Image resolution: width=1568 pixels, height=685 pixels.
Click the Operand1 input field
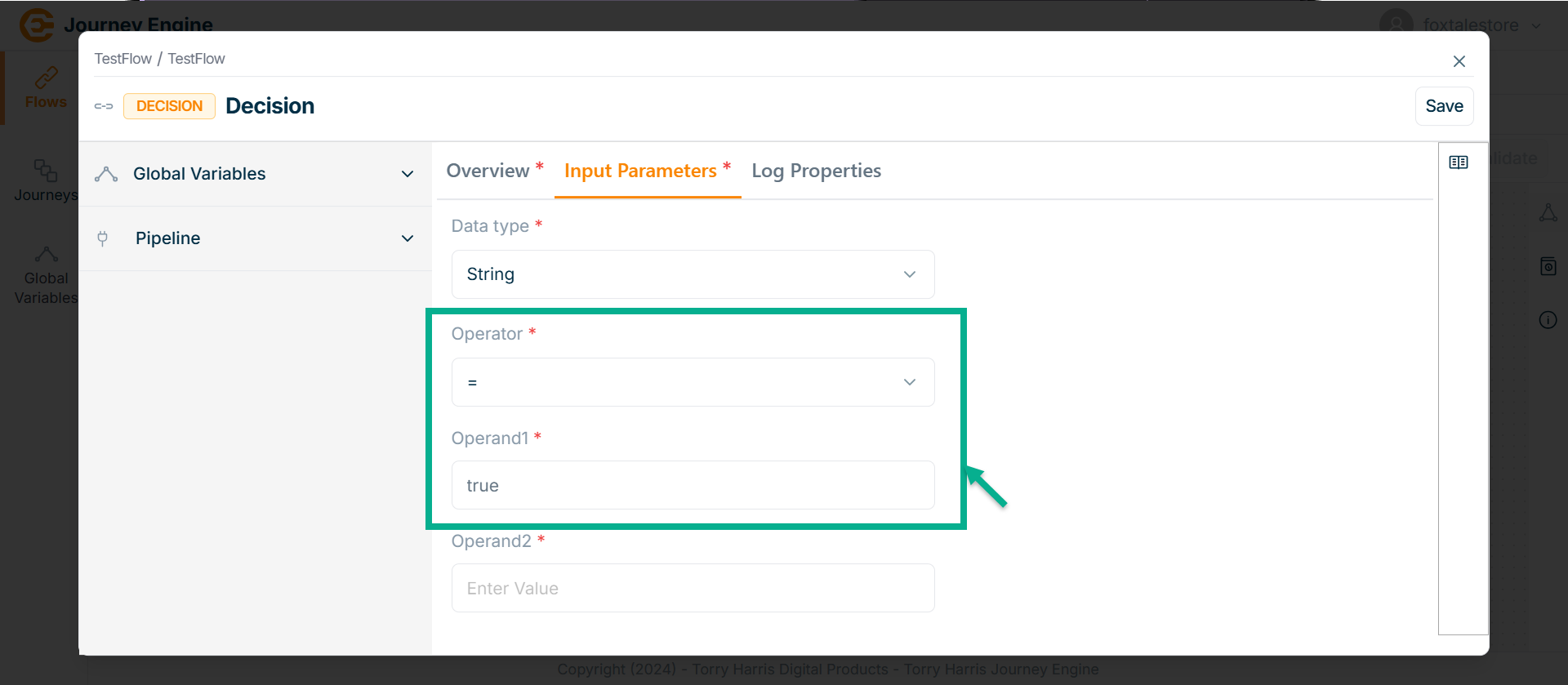pos(693,485)
